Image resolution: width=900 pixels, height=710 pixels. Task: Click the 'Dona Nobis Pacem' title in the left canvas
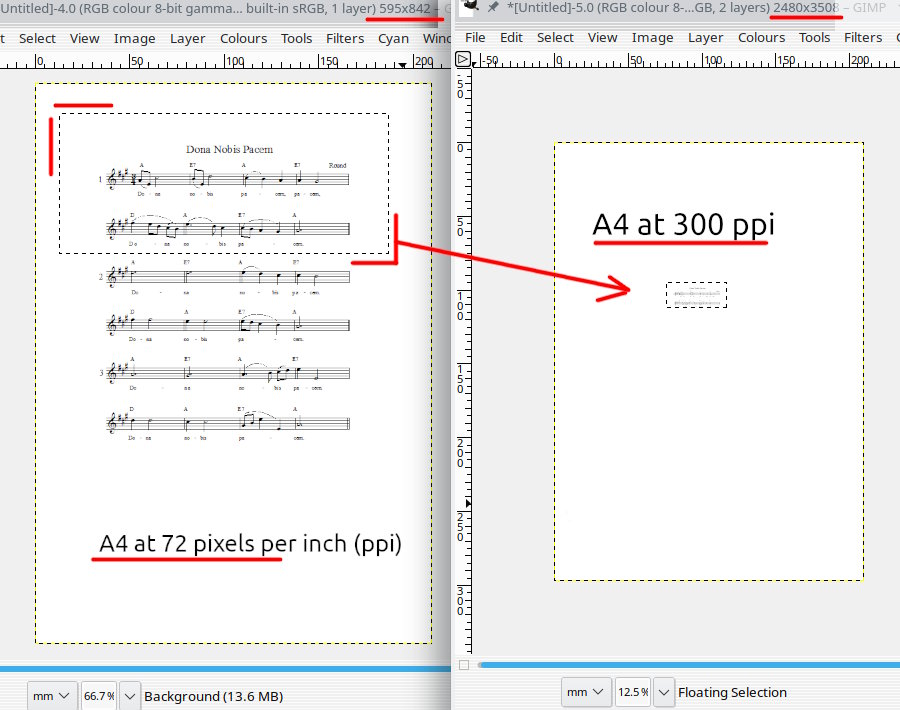point(229,149)
